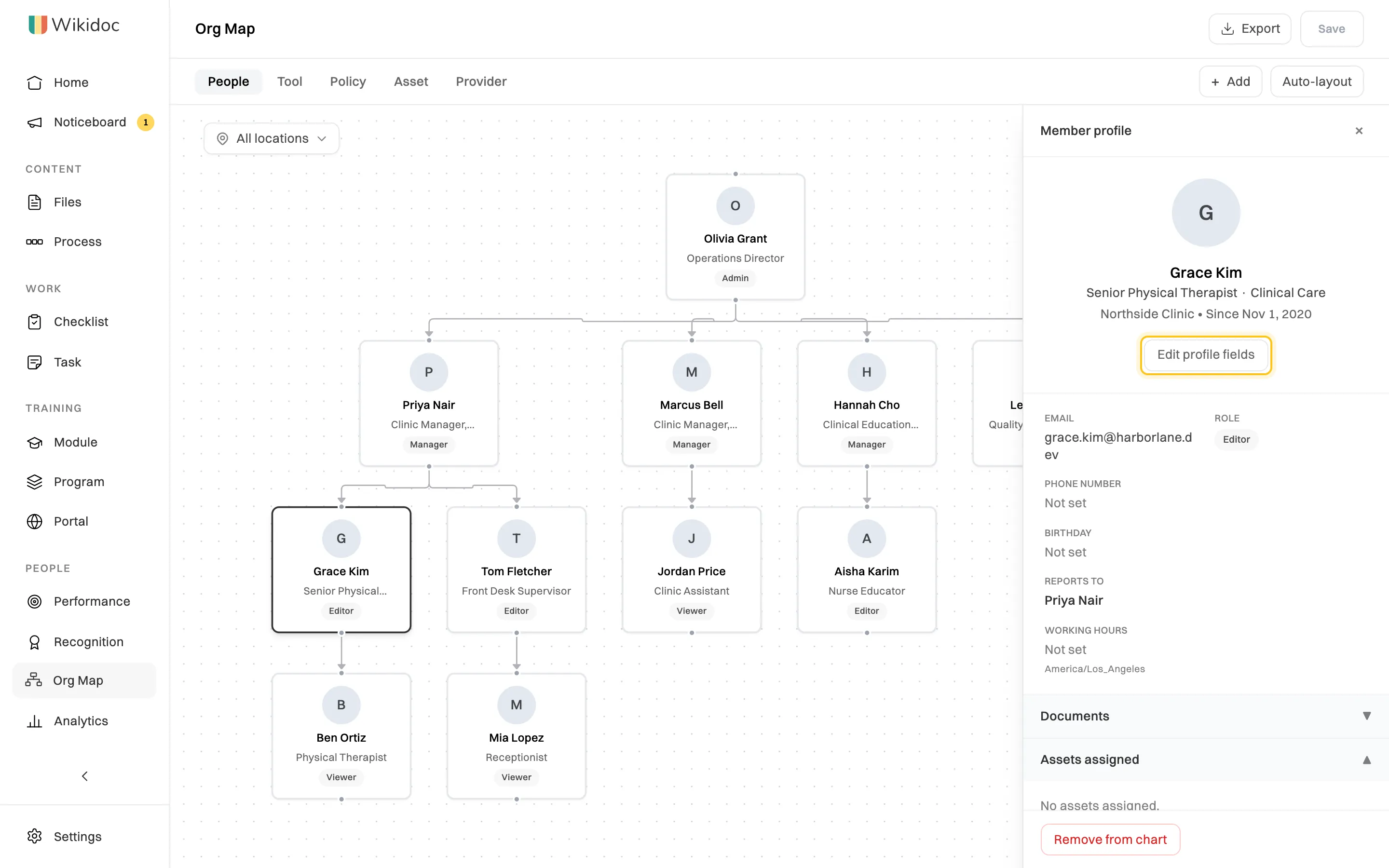Image resolution: width=1389 pixels, height=868 pixels.
Task: Switch to the Policy tab
Action: [348, 81]
